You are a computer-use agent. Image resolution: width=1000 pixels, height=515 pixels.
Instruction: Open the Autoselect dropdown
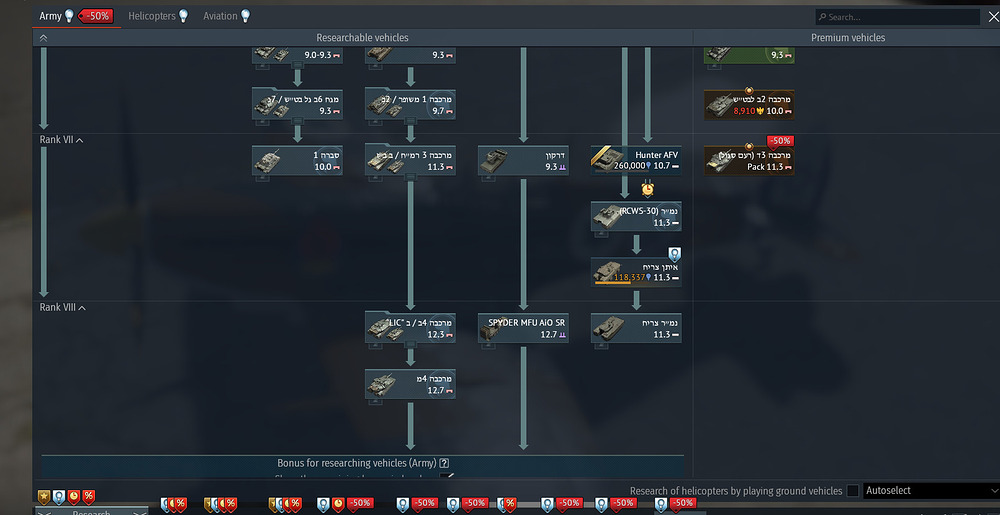tap(930, 491)
